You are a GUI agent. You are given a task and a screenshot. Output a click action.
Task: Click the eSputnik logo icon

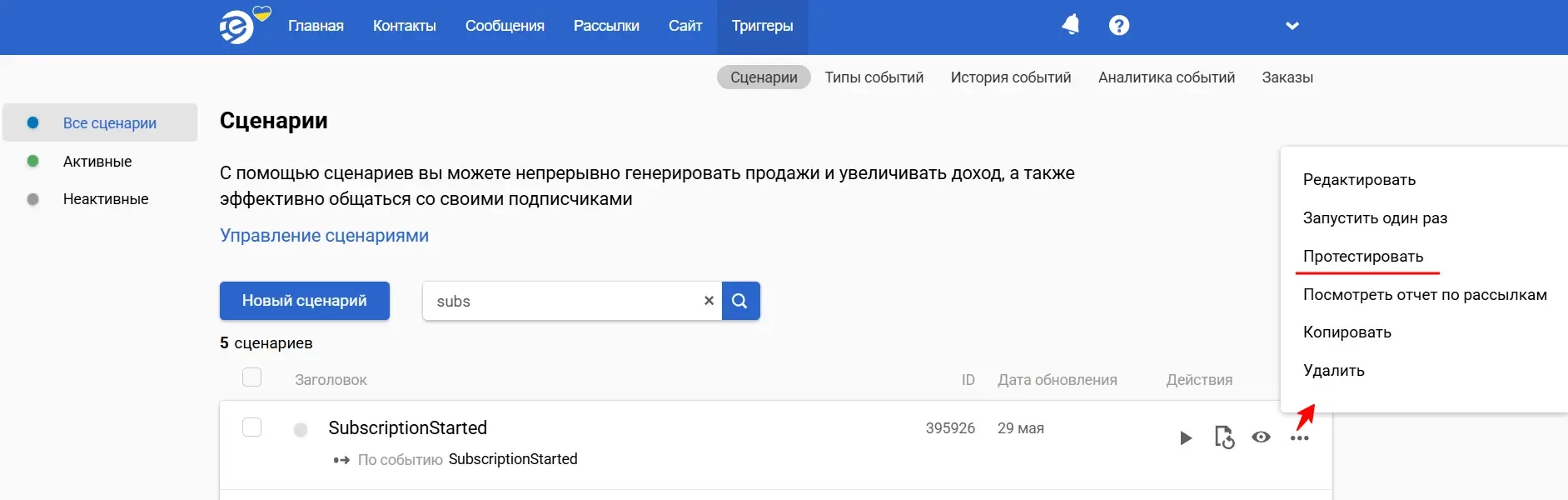(x=237, y=27)
